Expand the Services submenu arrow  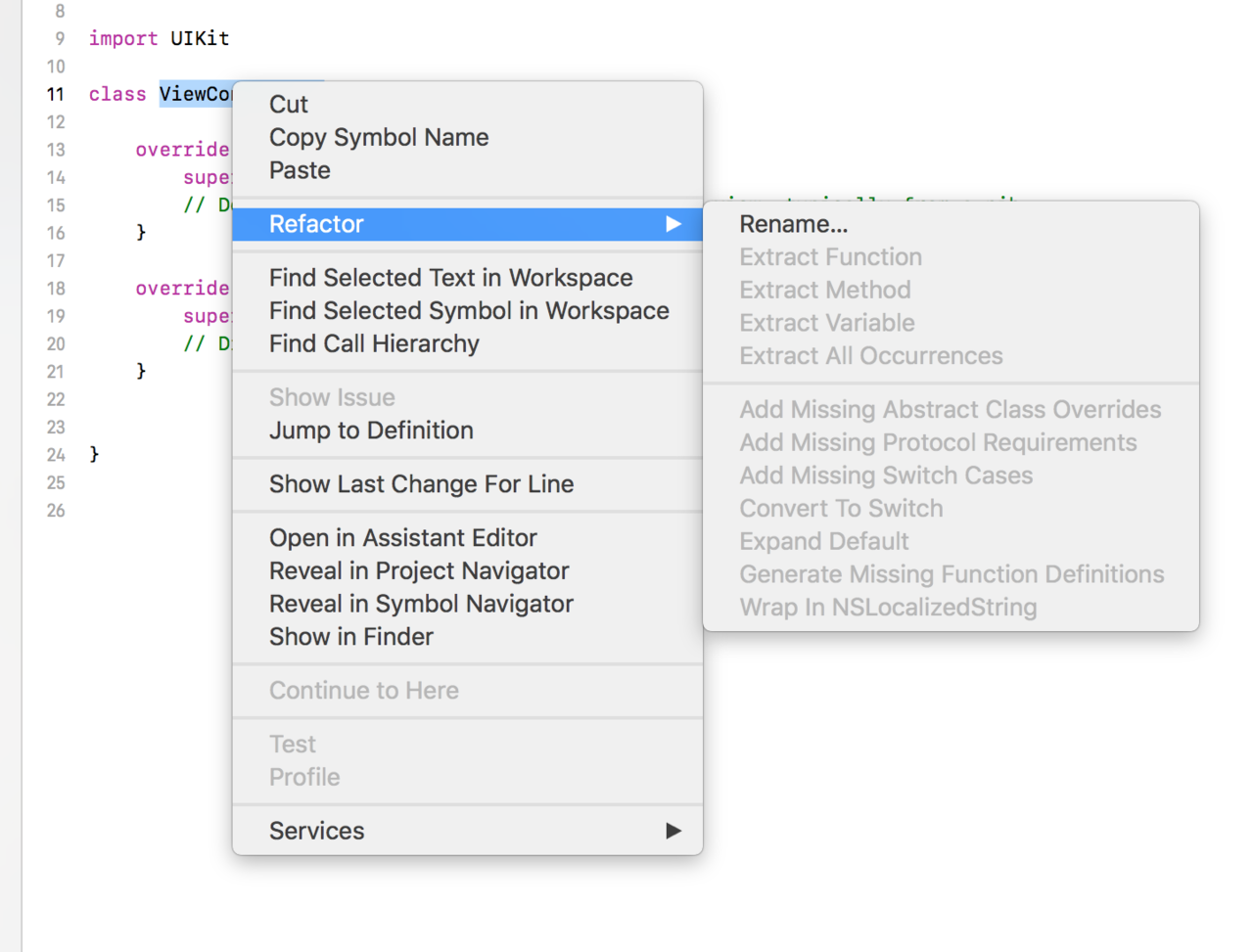673,831
